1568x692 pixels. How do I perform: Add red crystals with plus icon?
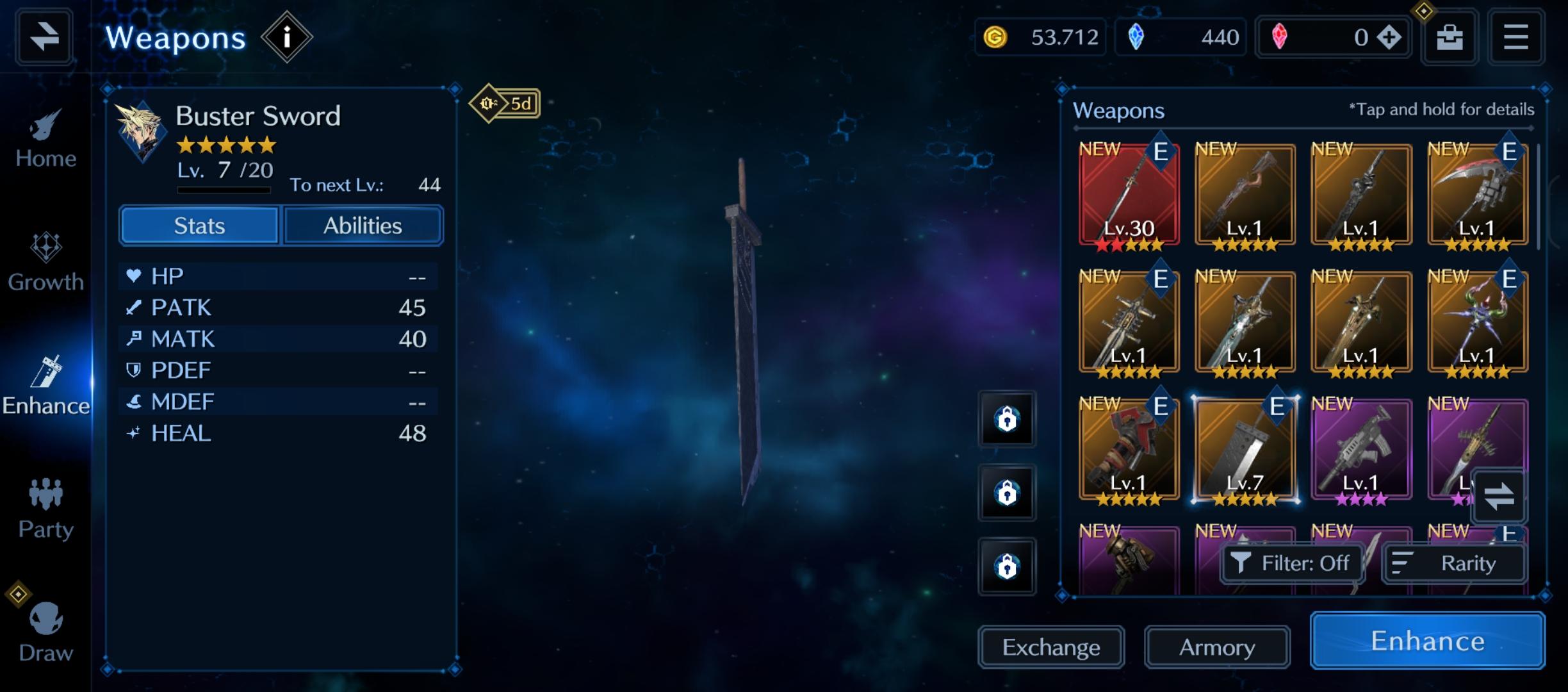click(1389, 37)
